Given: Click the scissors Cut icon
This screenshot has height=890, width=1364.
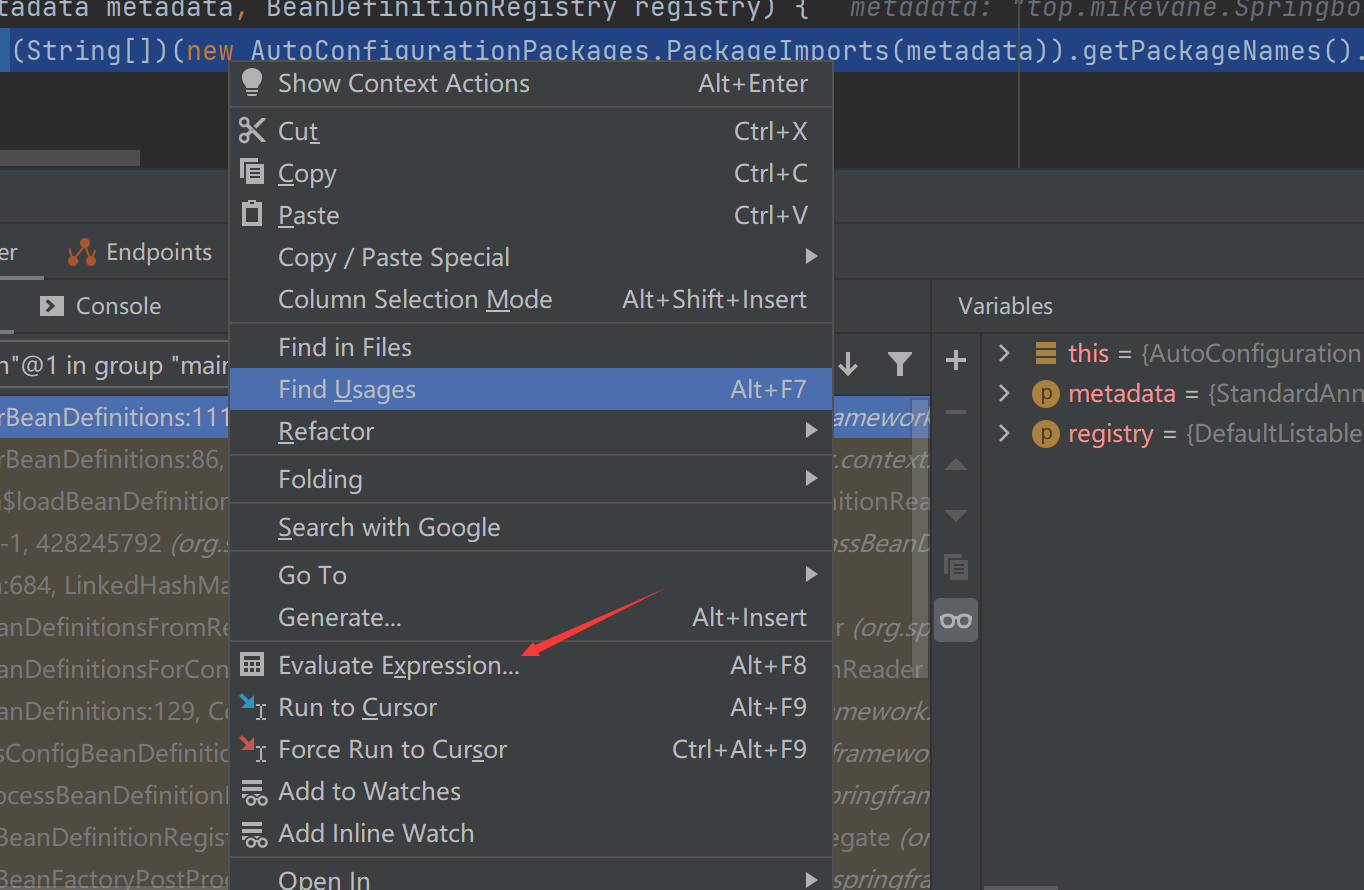Looking at the screenshot, I should (x=252, y=130).
